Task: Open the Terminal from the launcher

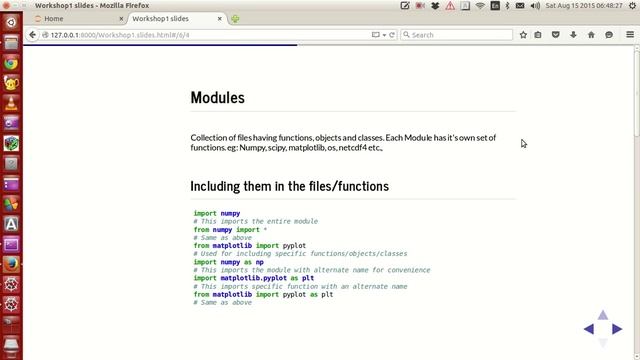Action: click(11, 244)
